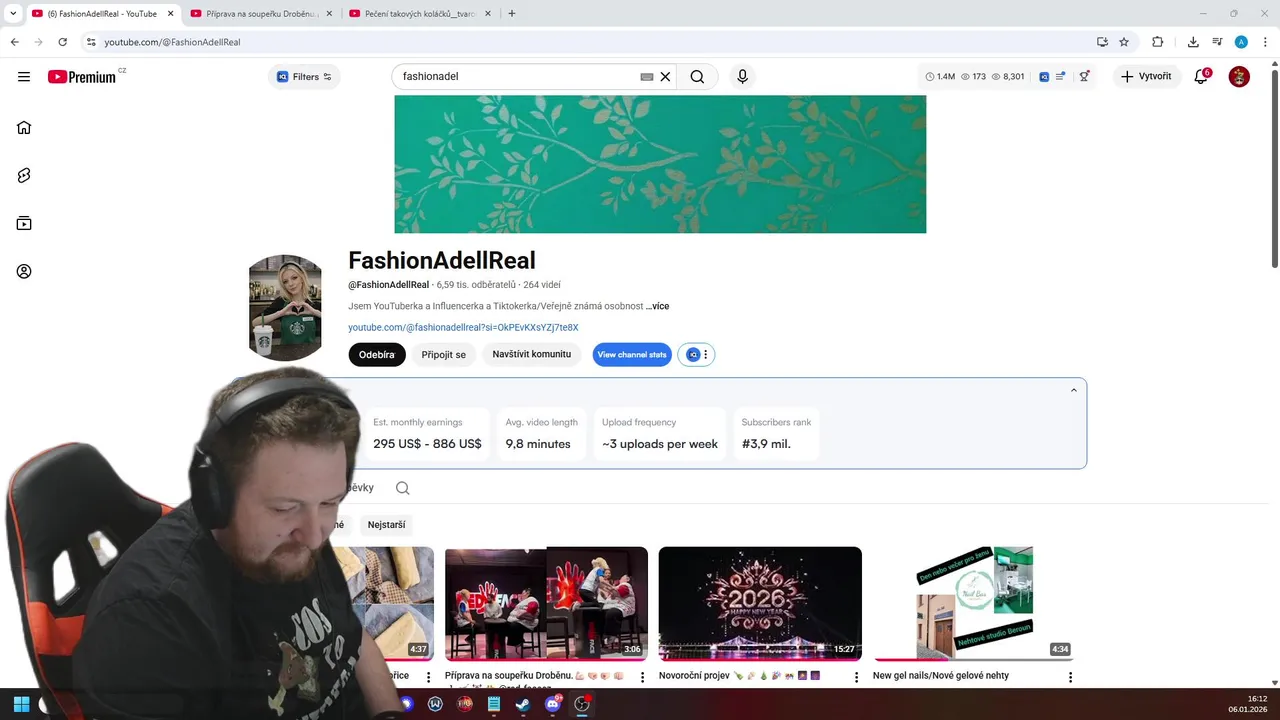Screen dimensions: 1280x720
Task: Click the FashionAdellReal channel avatar
Action: click(285, 308)
